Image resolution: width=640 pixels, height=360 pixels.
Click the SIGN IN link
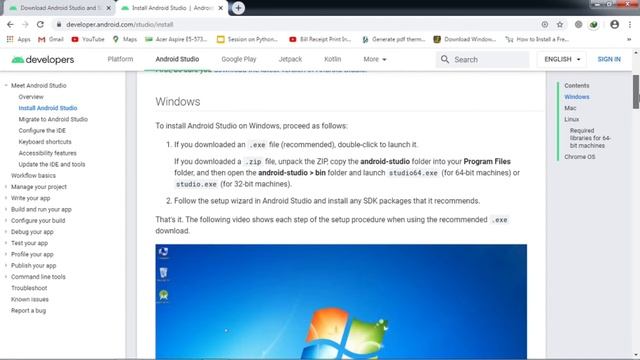point(609,59)
